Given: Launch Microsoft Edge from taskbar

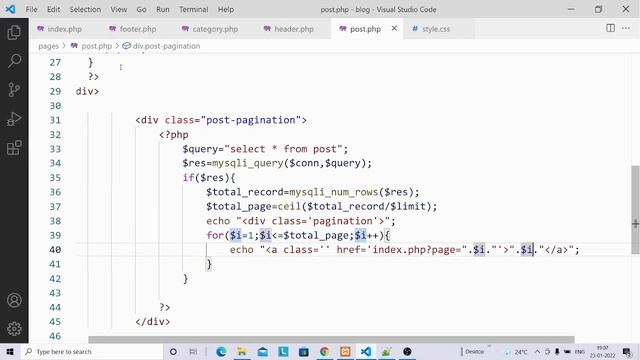Looking at the screenshot, I should [x=221, y=351].
